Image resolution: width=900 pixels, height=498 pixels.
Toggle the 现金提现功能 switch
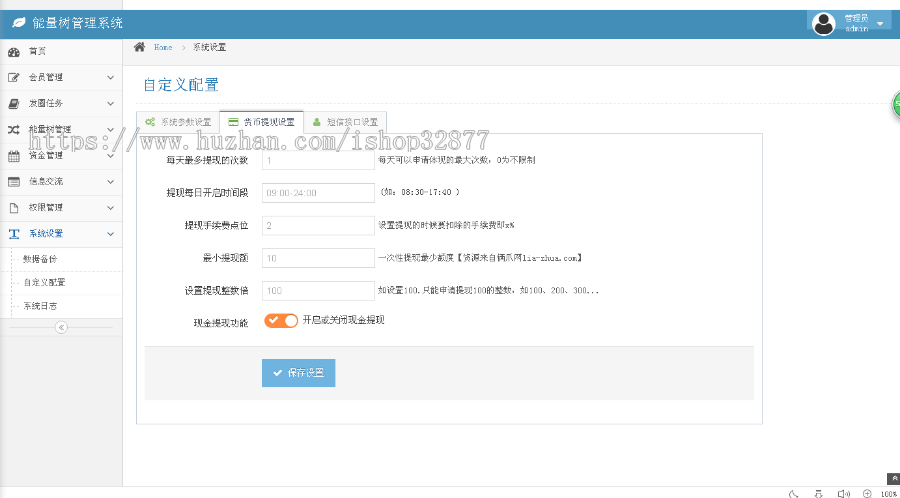tap(281, 320)
